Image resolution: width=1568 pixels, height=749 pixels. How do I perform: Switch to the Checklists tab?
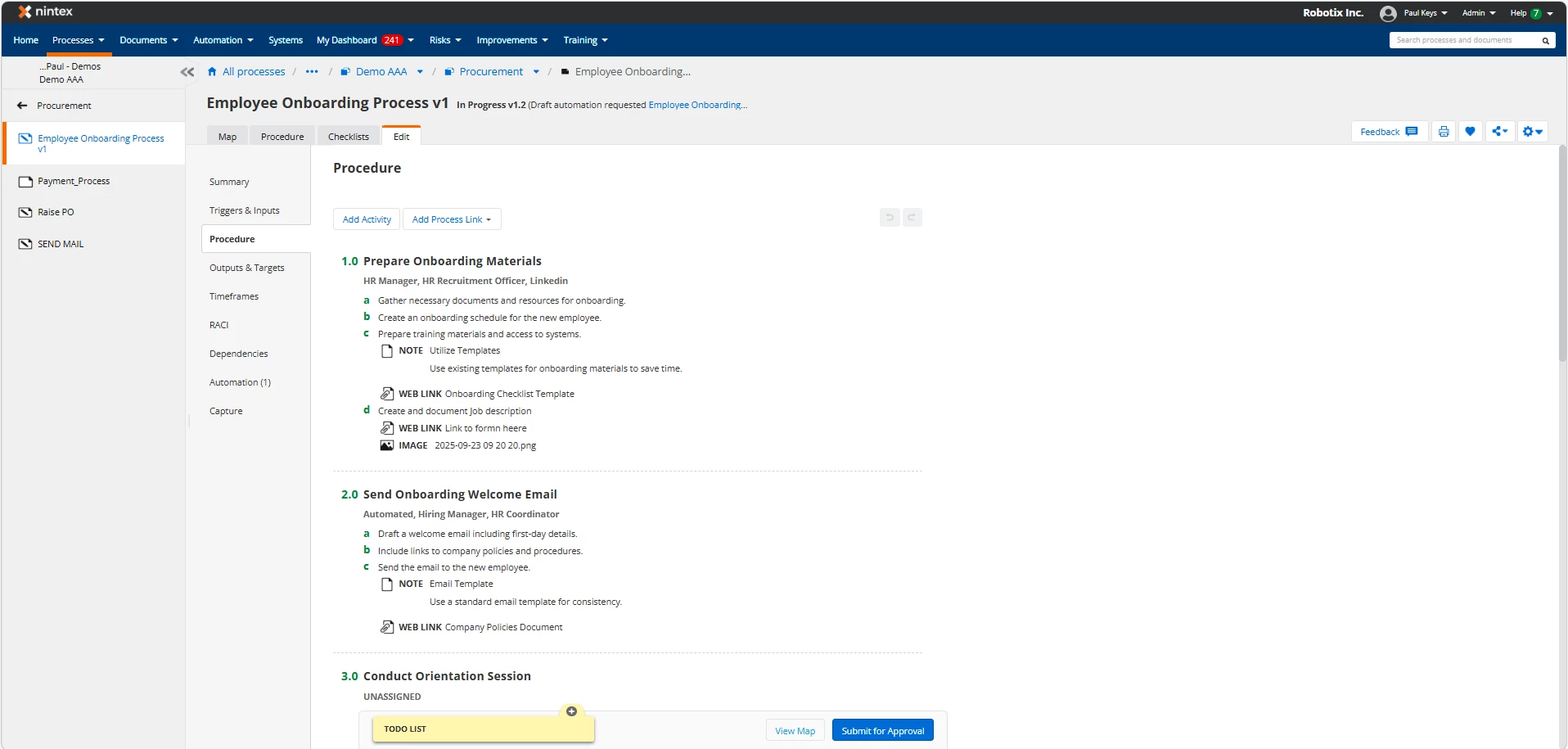click(349, 137)
